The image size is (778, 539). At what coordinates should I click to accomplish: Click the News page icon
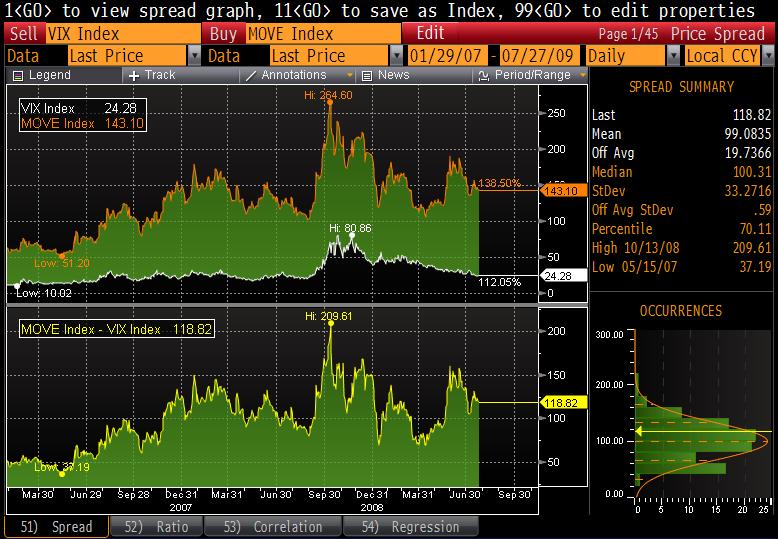pyautogui.click(x=367, y=76)
